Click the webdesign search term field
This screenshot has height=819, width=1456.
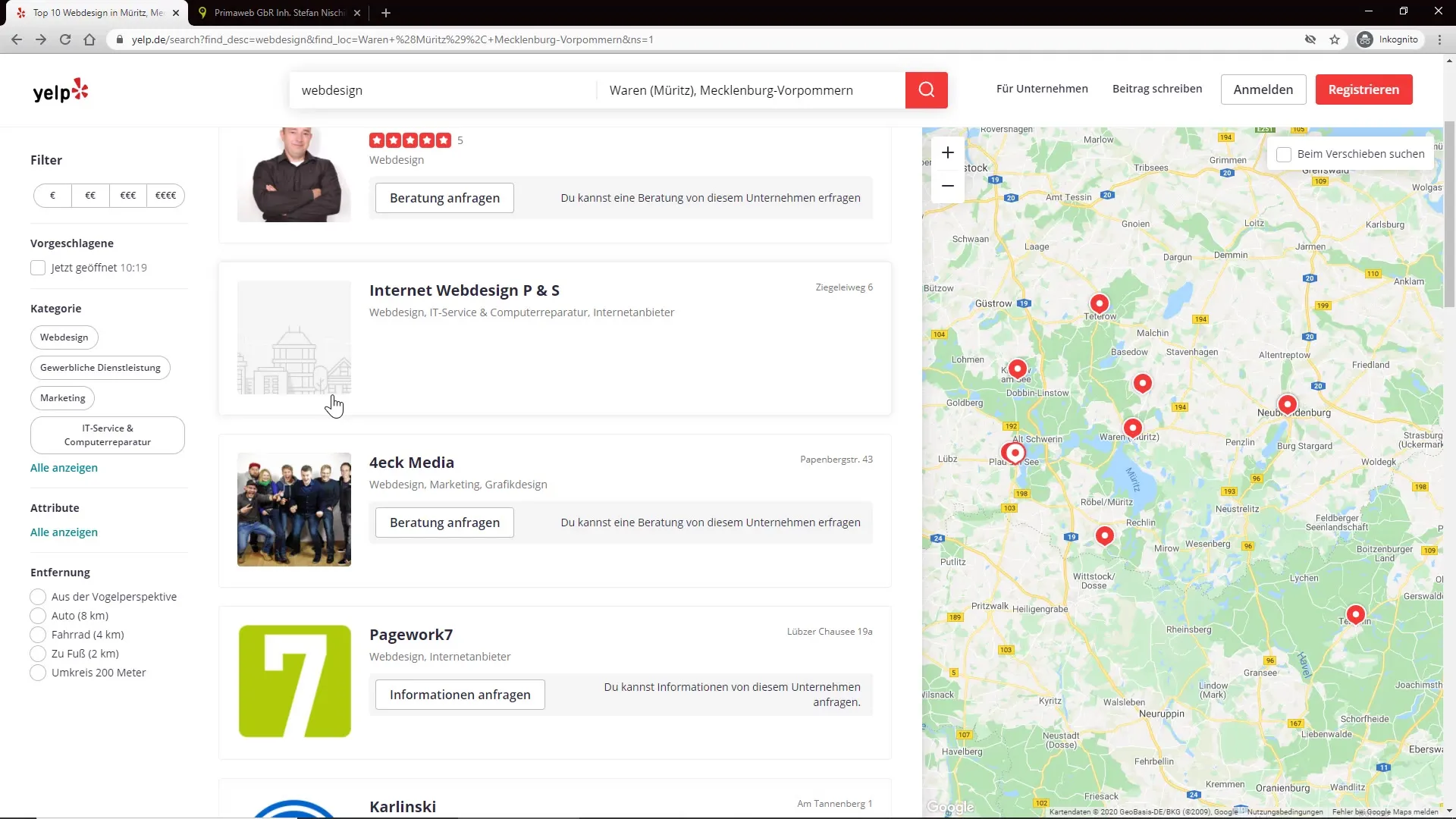tap(443, 90)
